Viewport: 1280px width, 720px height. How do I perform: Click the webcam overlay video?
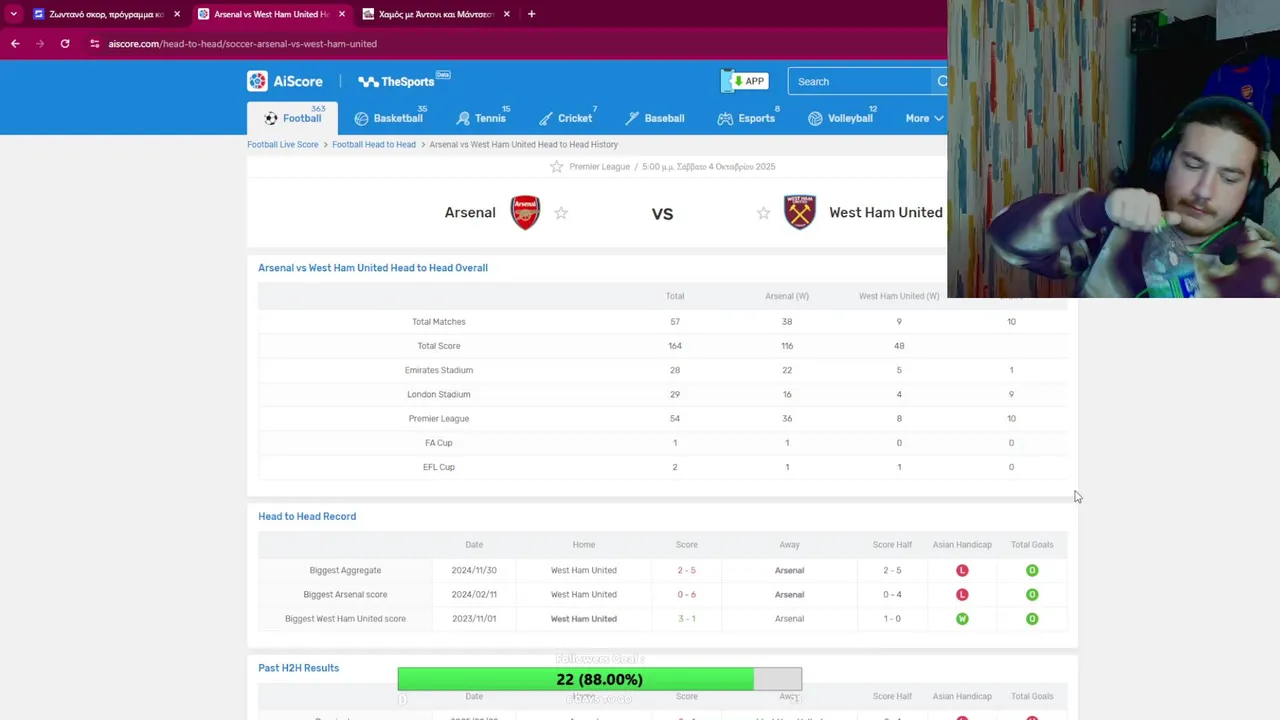[1113, 149]
